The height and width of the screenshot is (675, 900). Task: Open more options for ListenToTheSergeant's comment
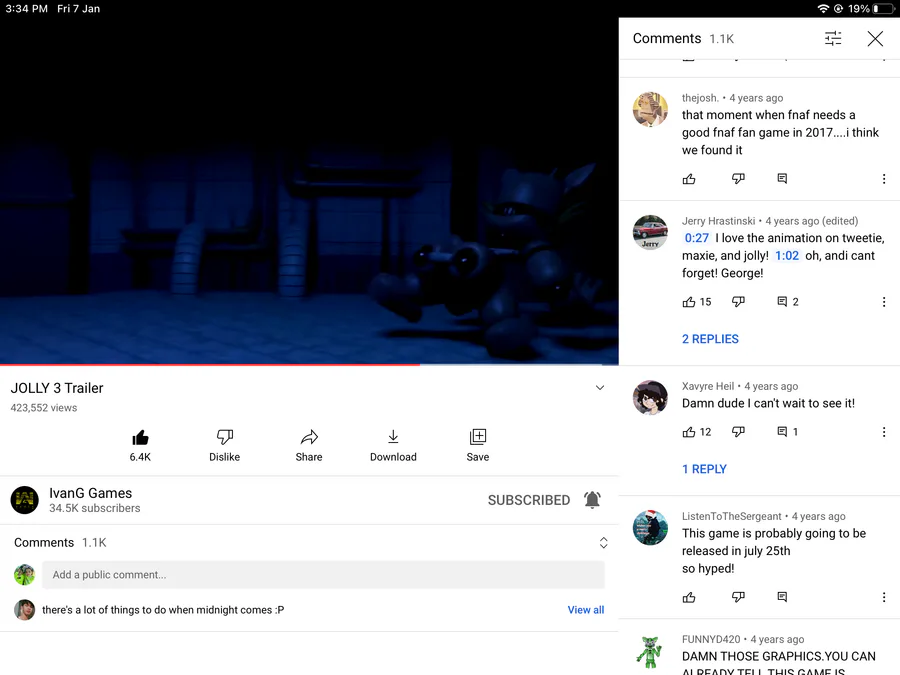pyautogui.click(x=884, y=598)
